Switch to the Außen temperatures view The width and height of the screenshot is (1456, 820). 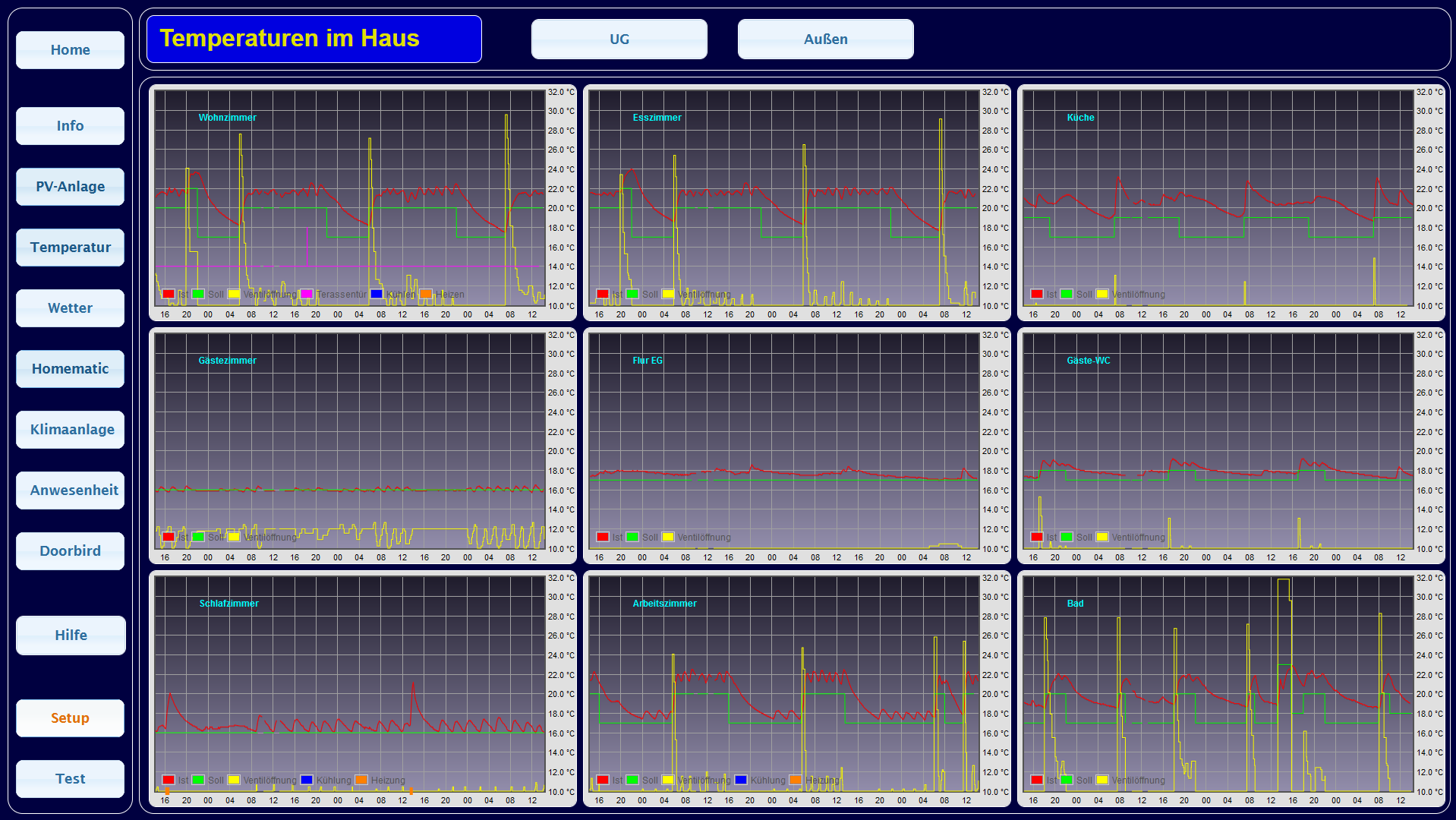coord(826,39)
